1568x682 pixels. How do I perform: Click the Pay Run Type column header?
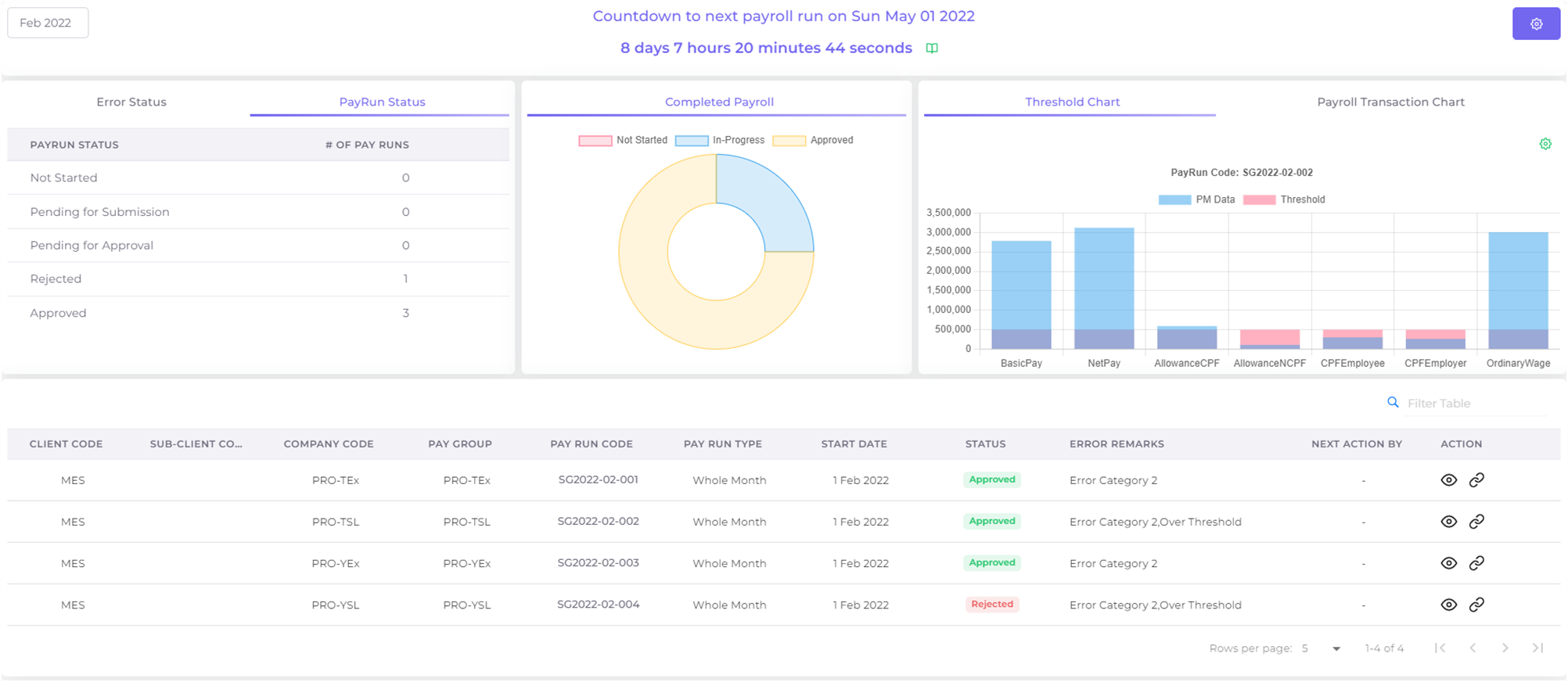click(722, 443)
